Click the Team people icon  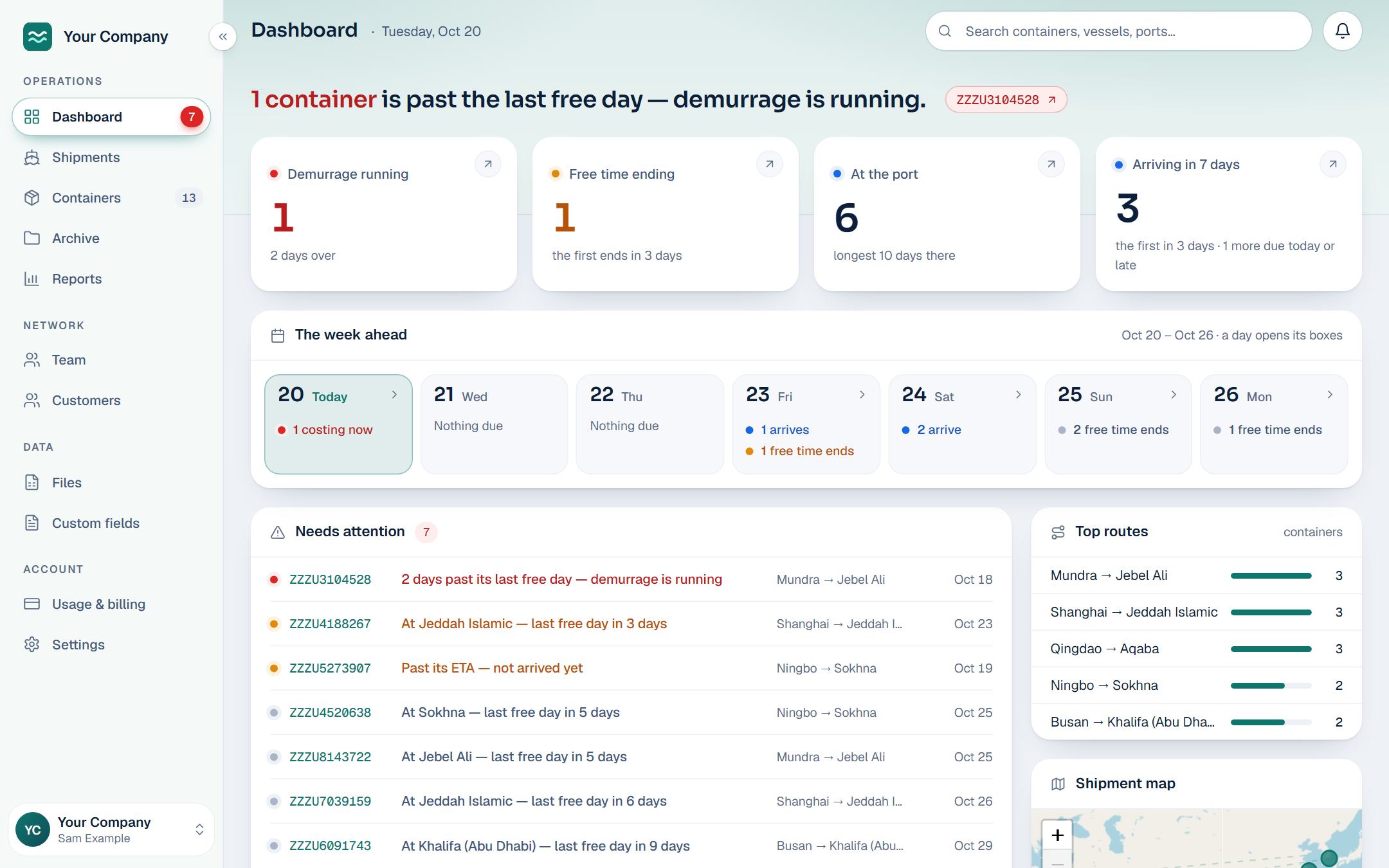32,360
